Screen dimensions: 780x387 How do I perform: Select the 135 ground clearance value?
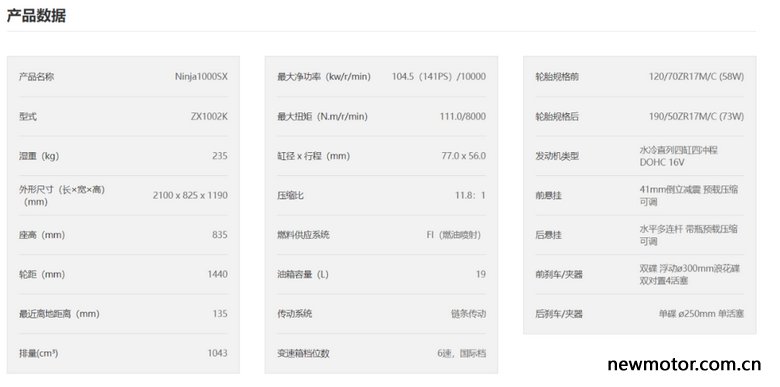[220, 314]
